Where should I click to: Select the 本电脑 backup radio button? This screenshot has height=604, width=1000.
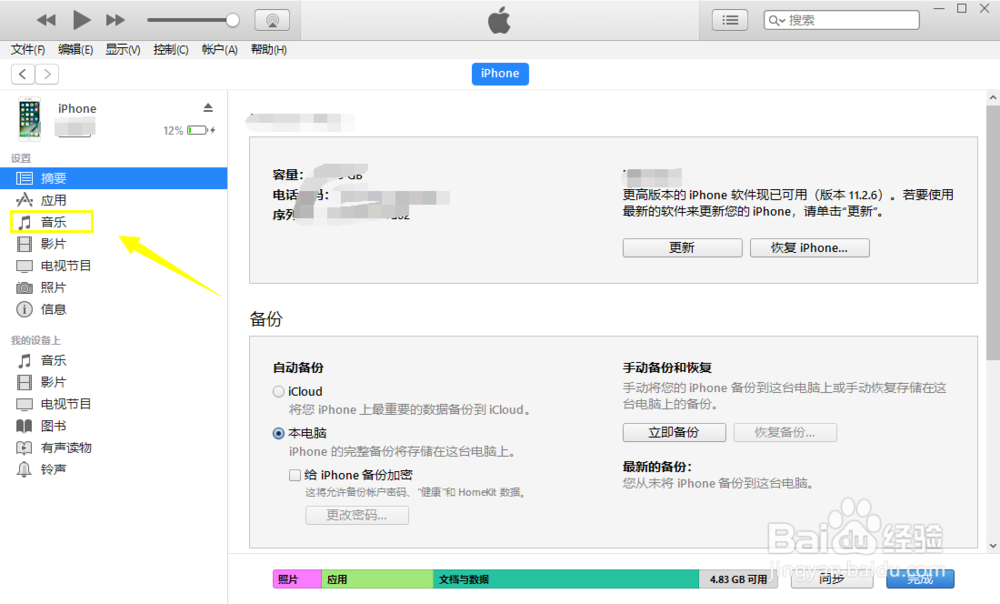click(x=279, y=434)
